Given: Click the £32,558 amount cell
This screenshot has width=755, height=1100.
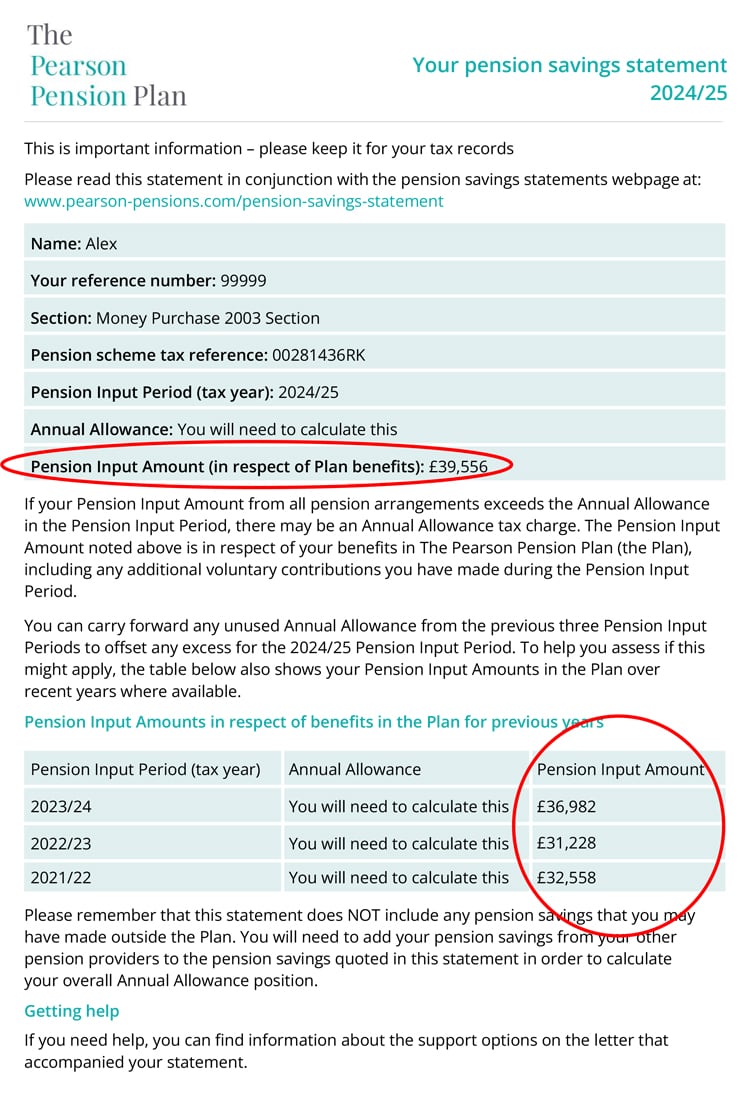Looking at the screenshot, I should click(566, 878).
